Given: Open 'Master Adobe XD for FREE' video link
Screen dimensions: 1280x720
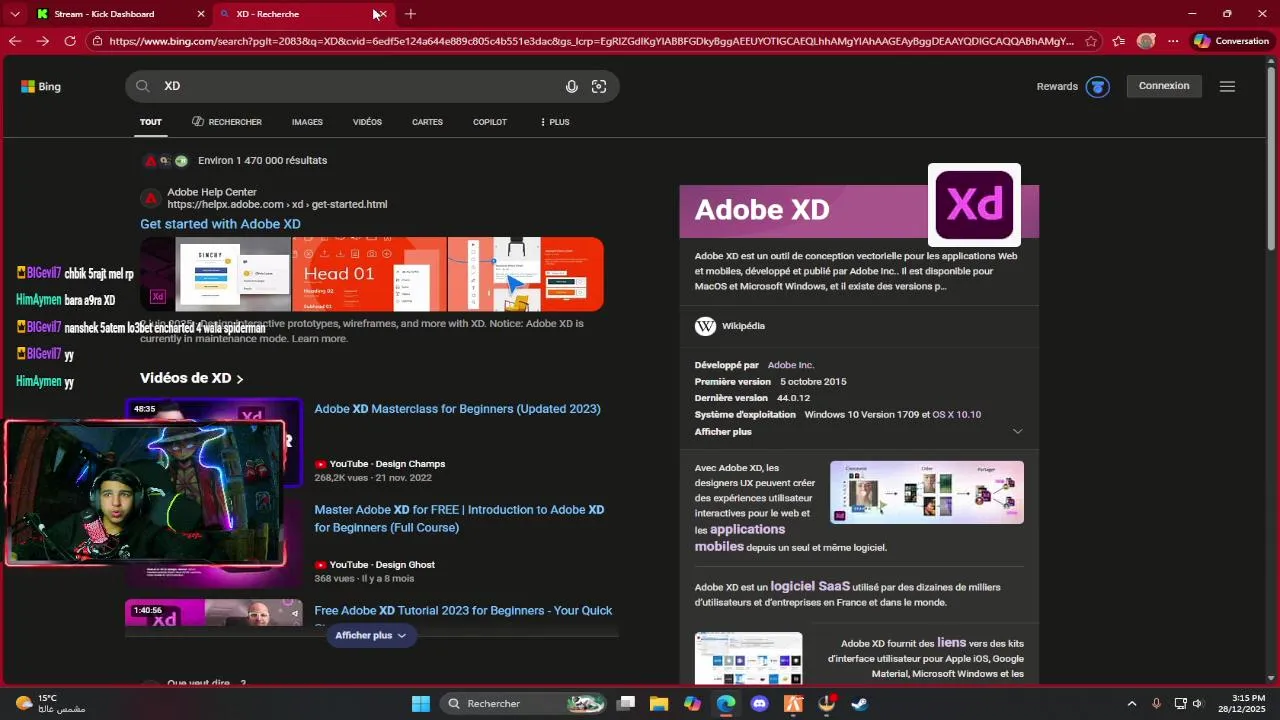Looking at the screenshot, I should coord(459,518).
